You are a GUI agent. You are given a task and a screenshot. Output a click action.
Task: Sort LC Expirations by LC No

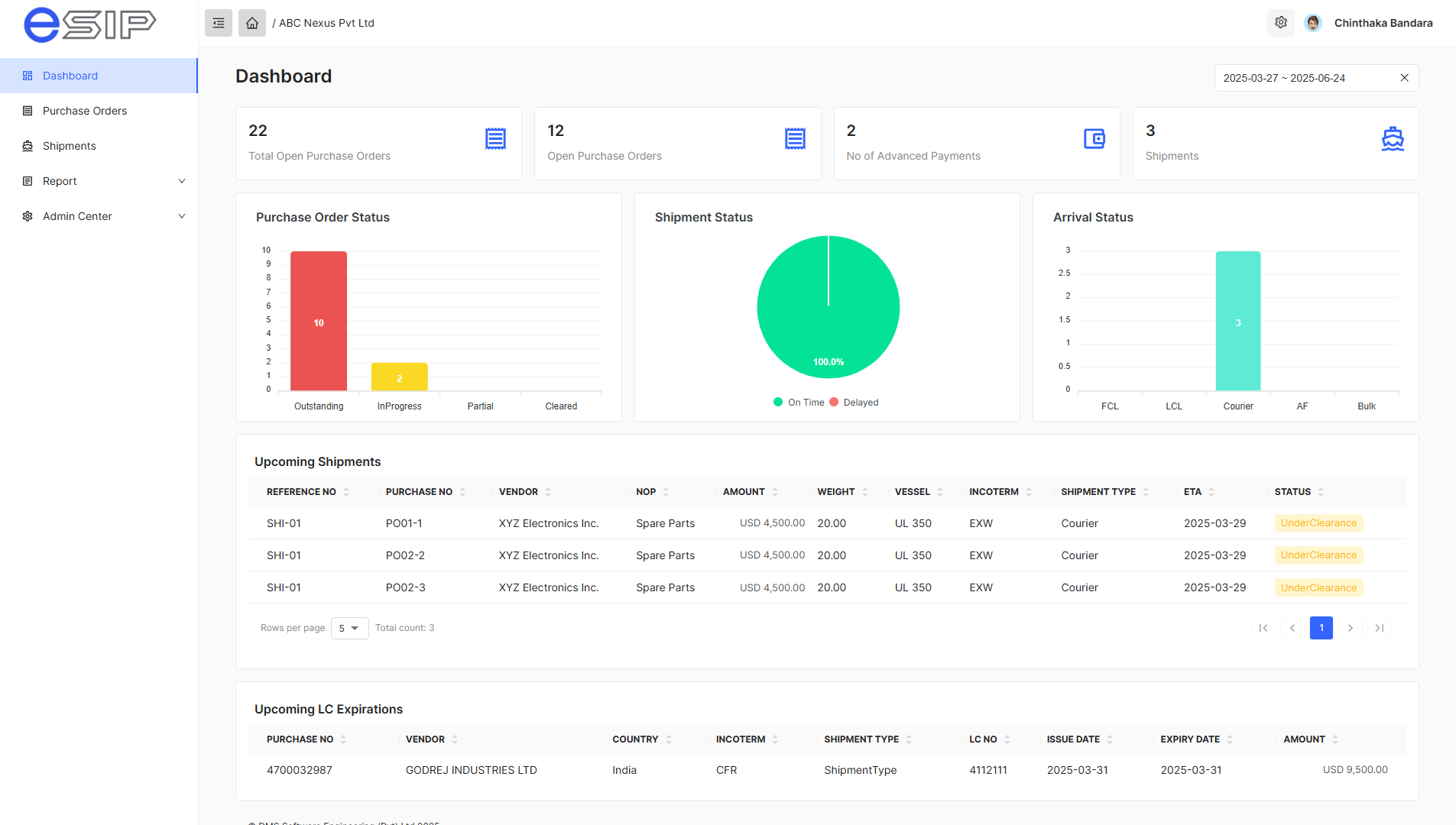(x=1007, y=739)
